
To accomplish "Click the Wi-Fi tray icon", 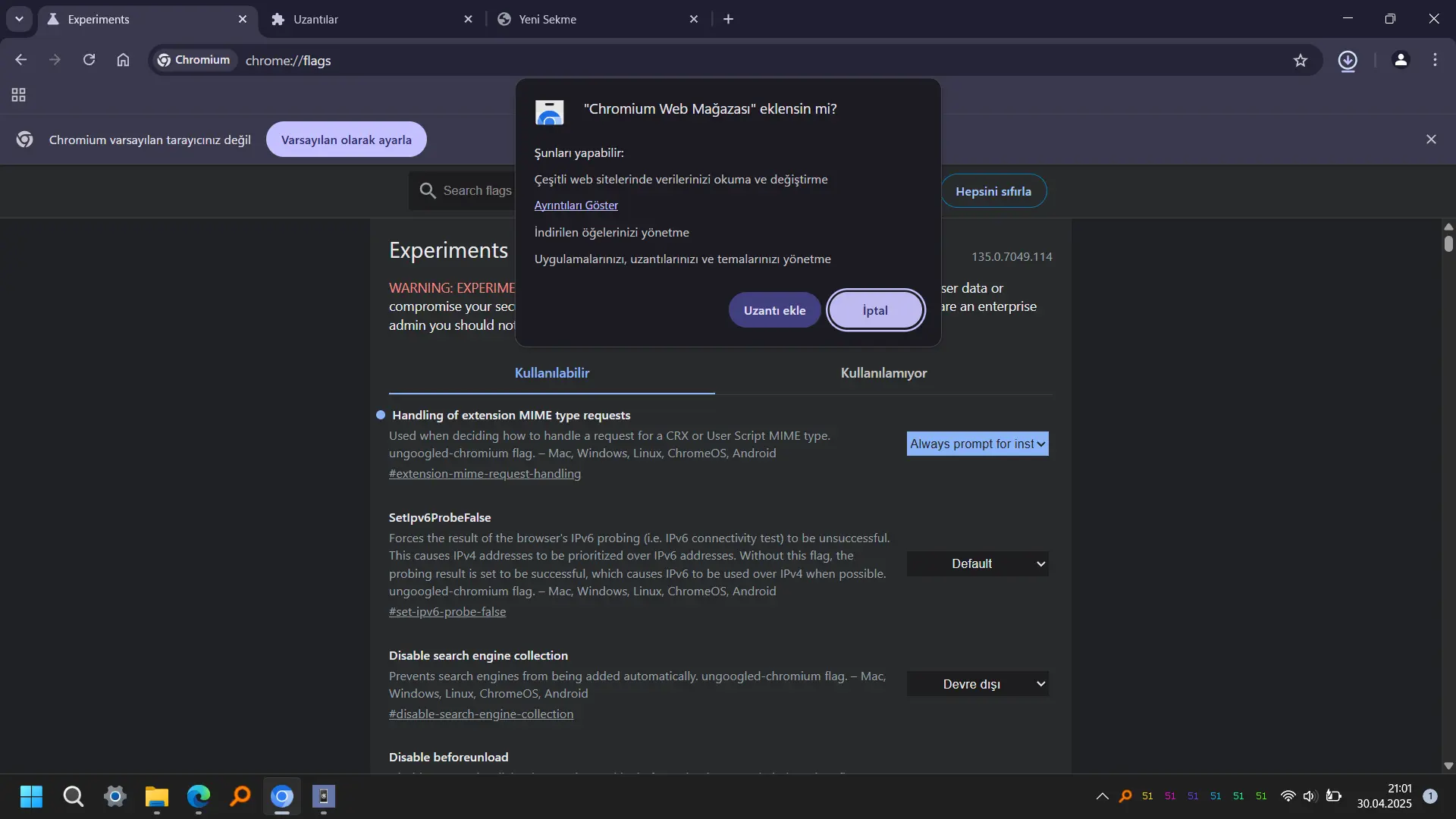I will pyautogui.click(x=1288, y=796).
